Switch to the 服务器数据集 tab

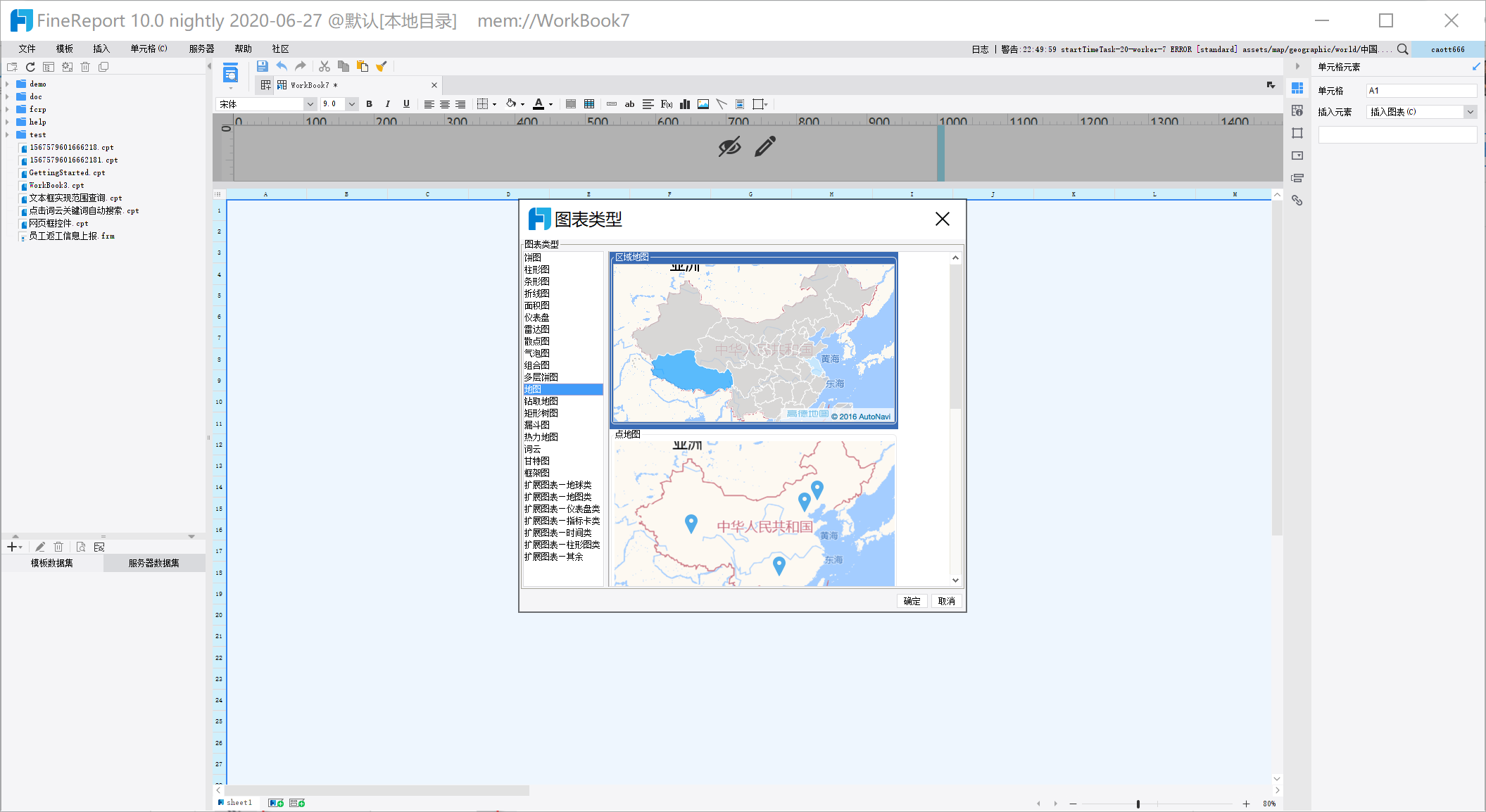pyautogui.click(x=153, y=563)
